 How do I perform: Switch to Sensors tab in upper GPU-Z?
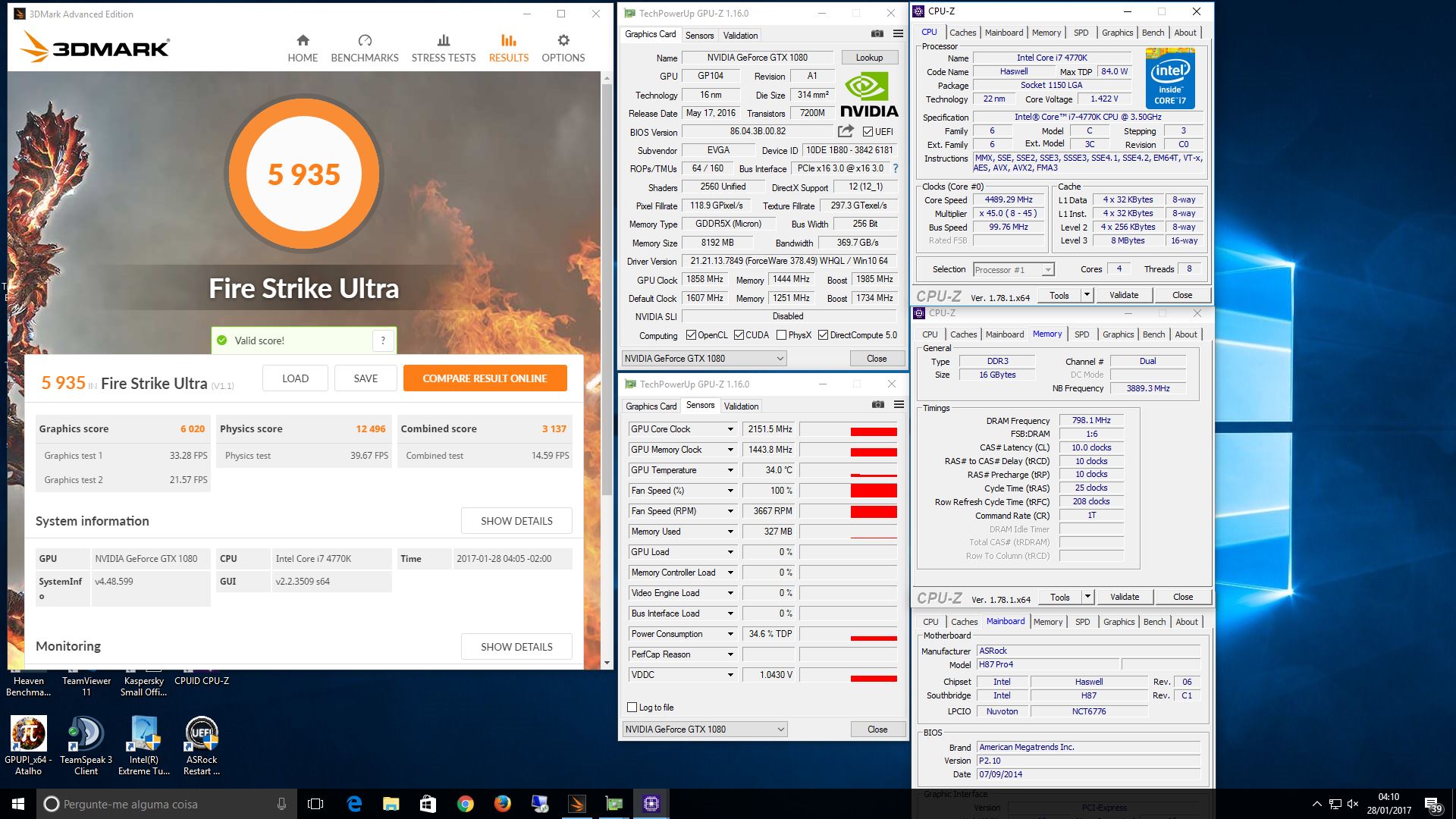pyautogui.click(x=699, y=36)
